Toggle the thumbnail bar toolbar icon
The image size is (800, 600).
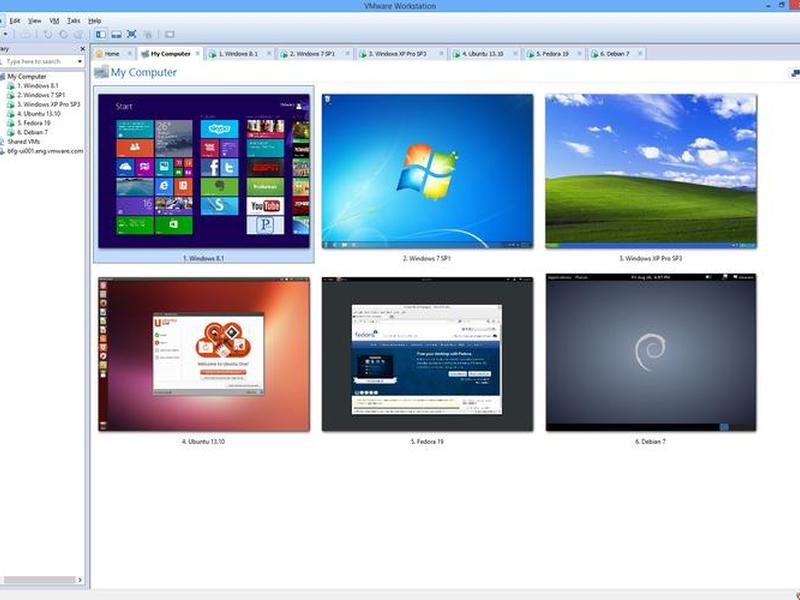(x=116, y=35)
